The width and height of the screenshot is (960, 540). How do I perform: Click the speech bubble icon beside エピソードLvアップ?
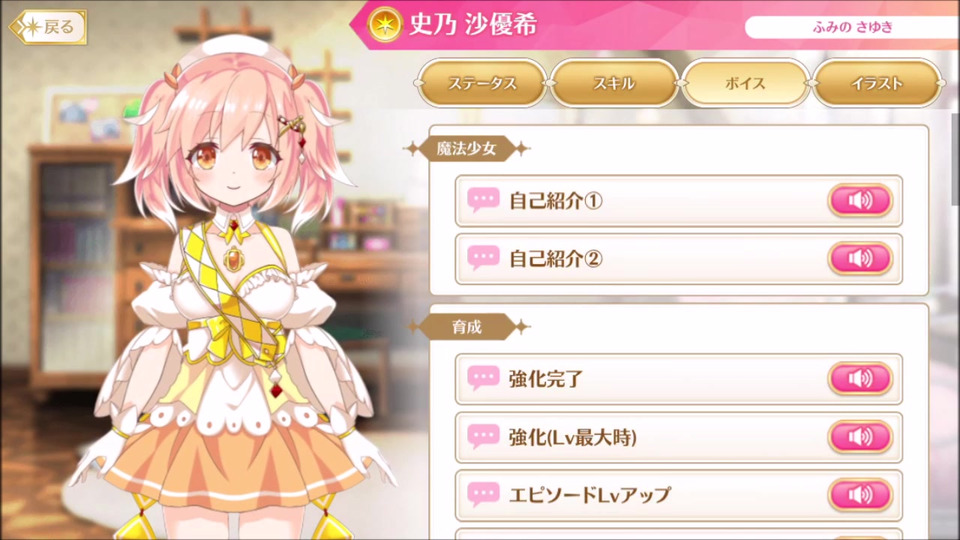(x=483, y=495)
